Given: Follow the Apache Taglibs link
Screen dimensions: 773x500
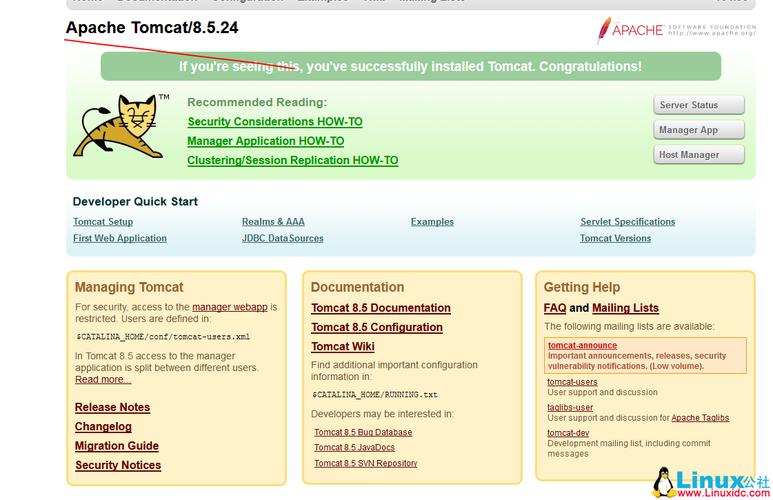Looking at the screenshot, I should point(700,418).
